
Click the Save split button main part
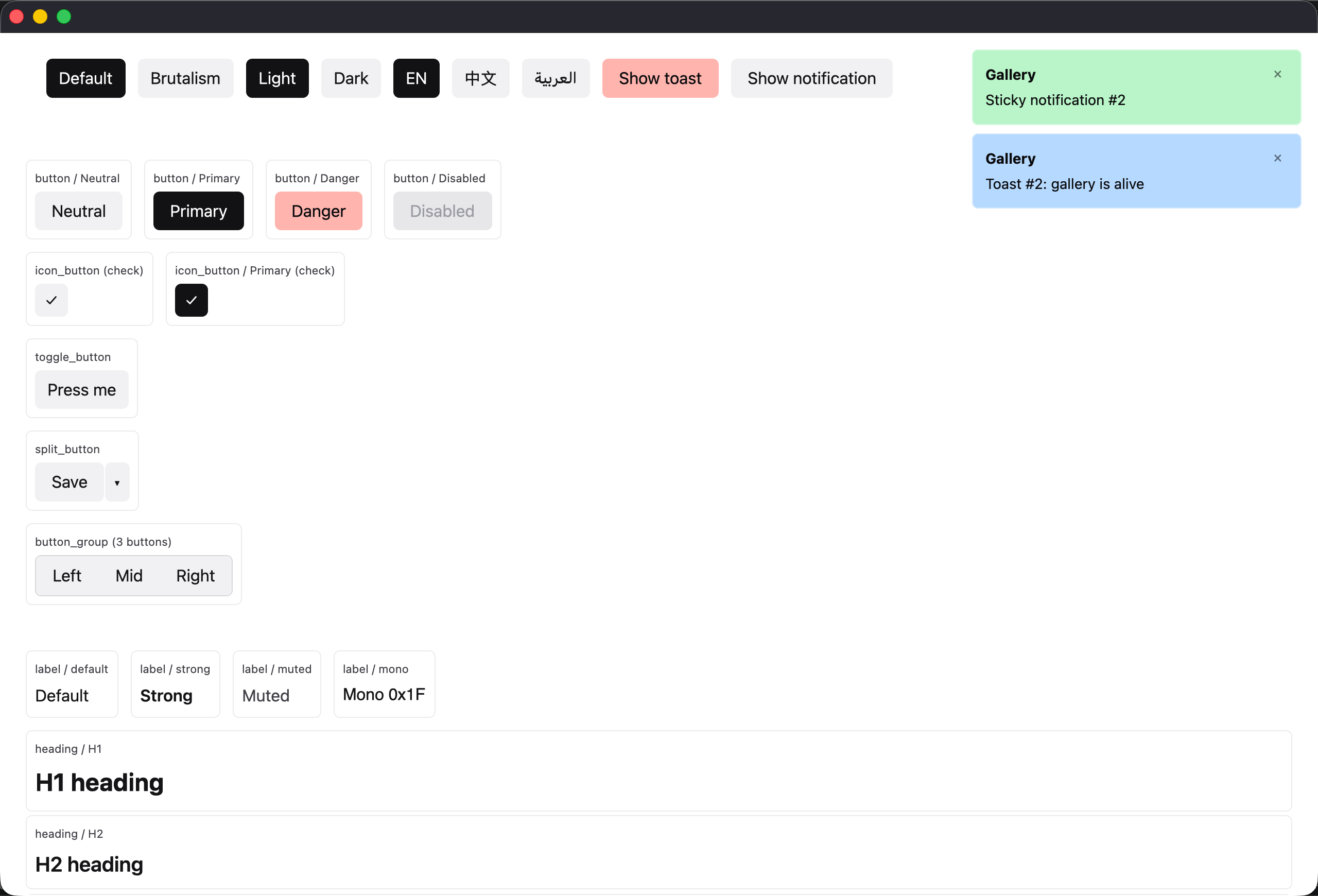tap(70, 482)
